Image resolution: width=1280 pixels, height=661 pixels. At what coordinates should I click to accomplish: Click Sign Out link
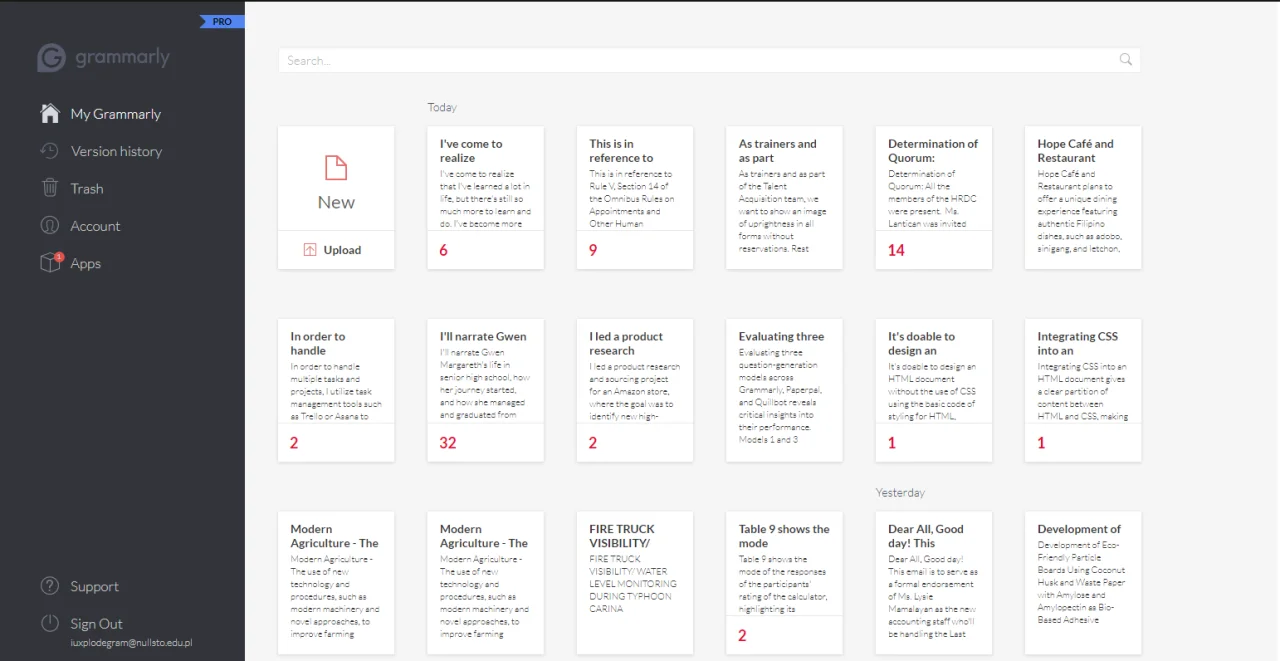pyautogui.click(x=96, y=623)
